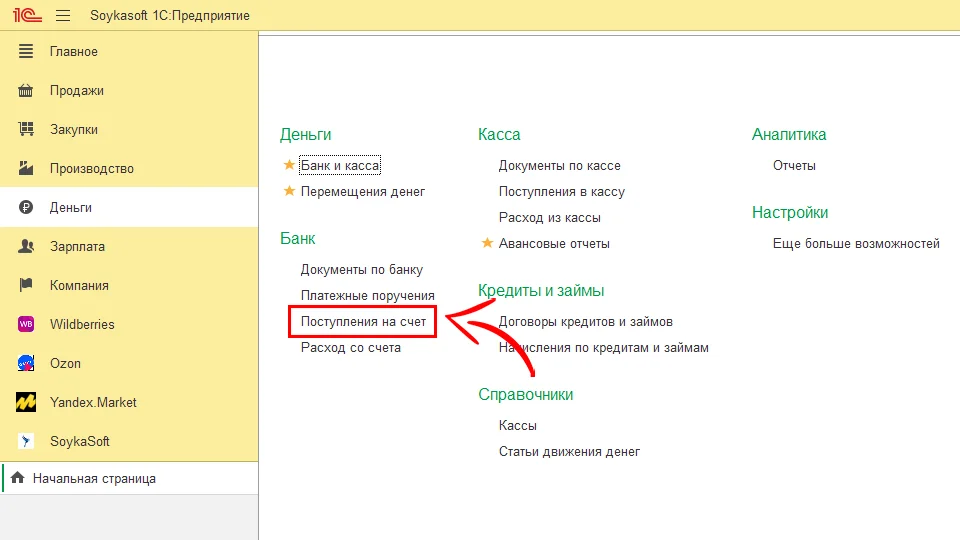This screenshot has height=540, width=960.
Task: Click the Ozon logo icon
Action: click(27, 363)
